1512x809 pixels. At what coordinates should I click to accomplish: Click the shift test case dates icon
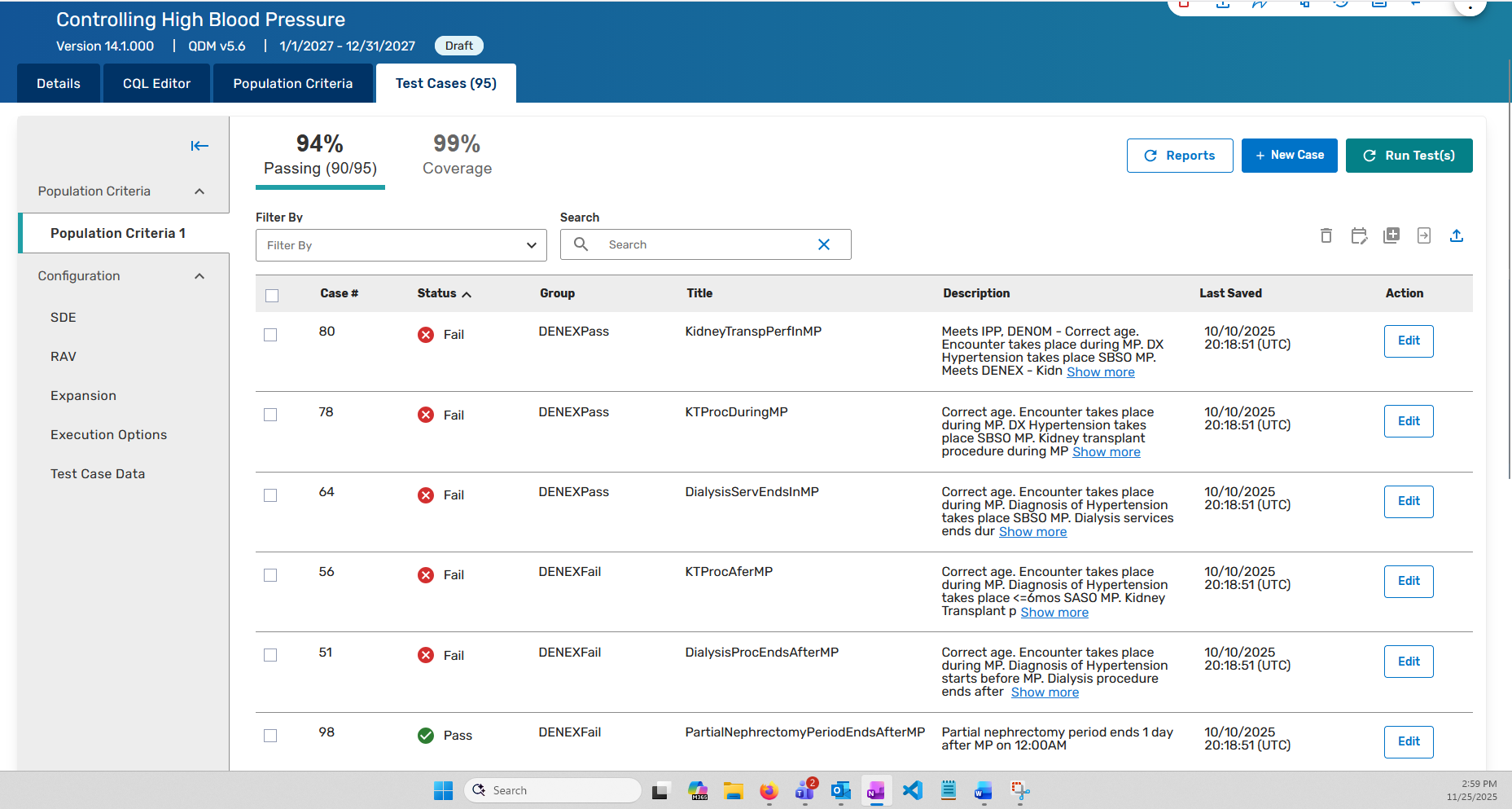(x=1359, y=236)
